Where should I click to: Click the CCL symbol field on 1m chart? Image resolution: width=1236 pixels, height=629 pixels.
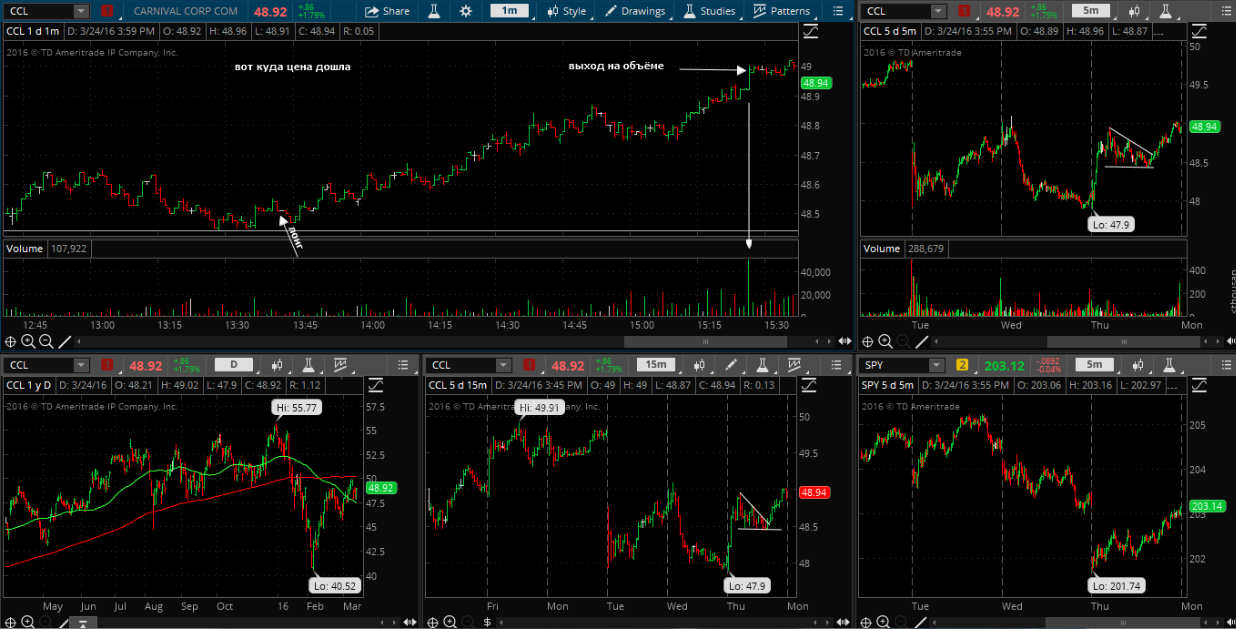point(38,11)
